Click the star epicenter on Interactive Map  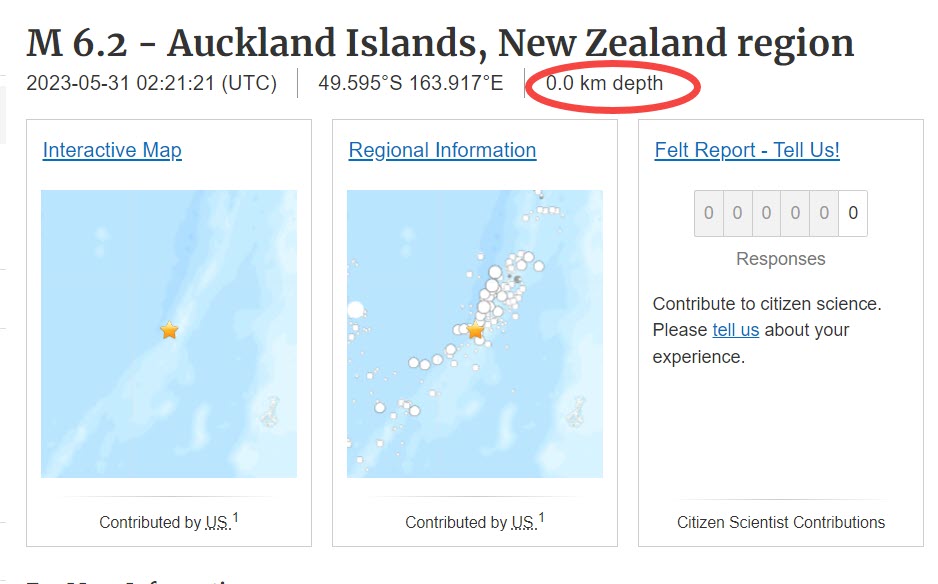[169, 330]
